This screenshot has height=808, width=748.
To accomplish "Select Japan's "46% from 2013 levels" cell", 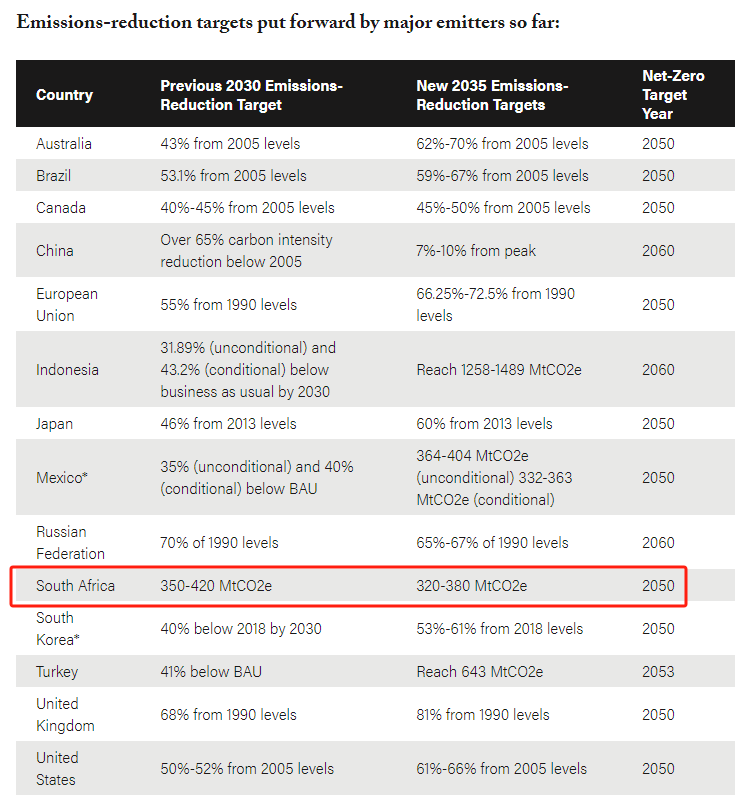I will (x=228, y=424).
